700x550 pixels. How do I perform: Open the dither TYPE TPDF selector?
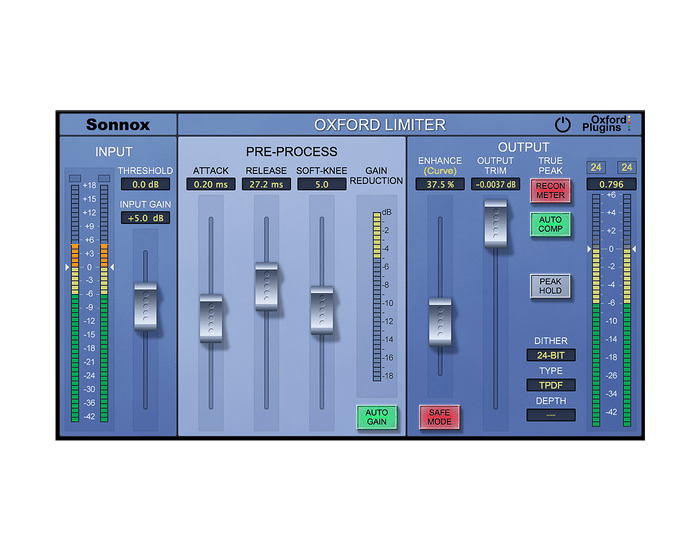point(551,385)
